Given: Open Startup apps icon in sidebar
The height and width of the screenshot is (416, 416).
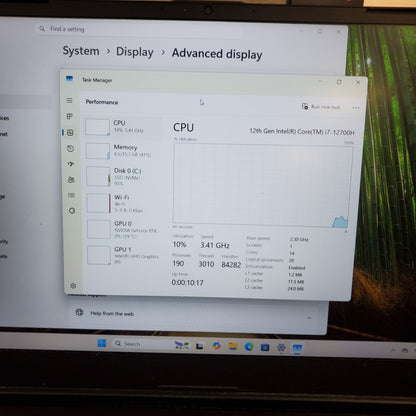Looking at the screenshot, I should click(71, 164).
